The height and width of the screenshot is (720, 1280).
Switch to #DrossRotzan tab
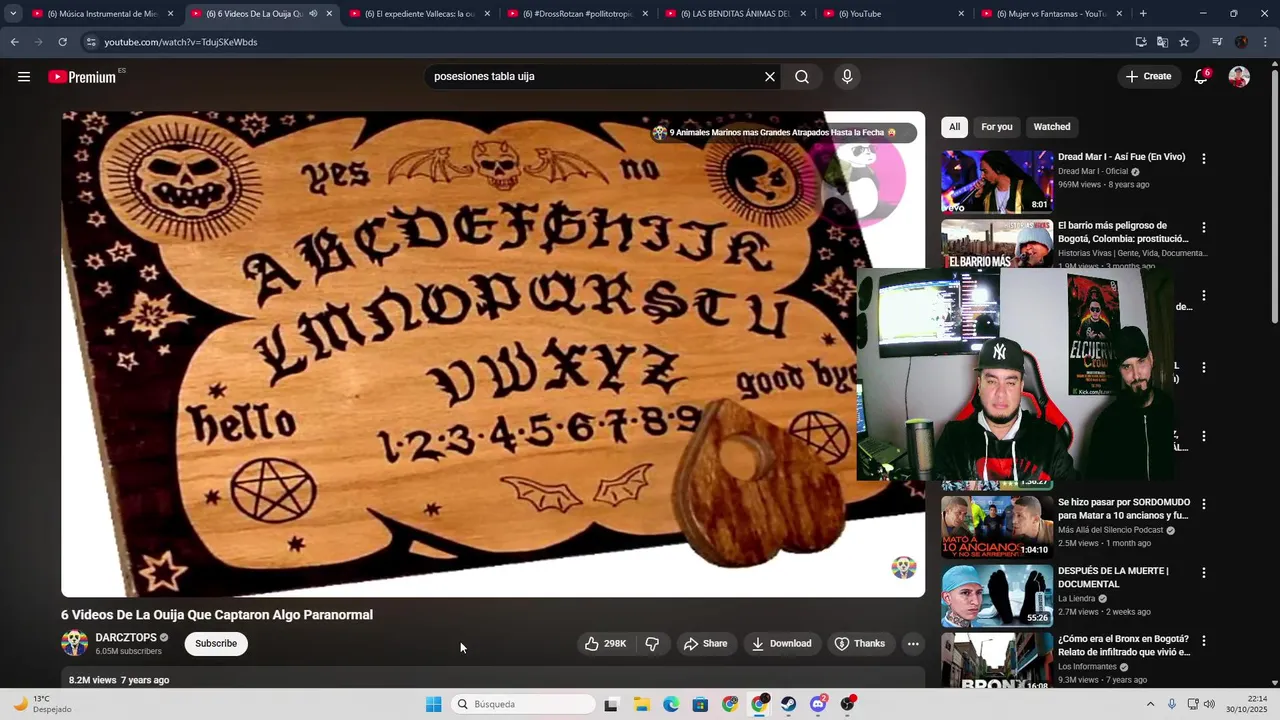click(x=577, y=14)
